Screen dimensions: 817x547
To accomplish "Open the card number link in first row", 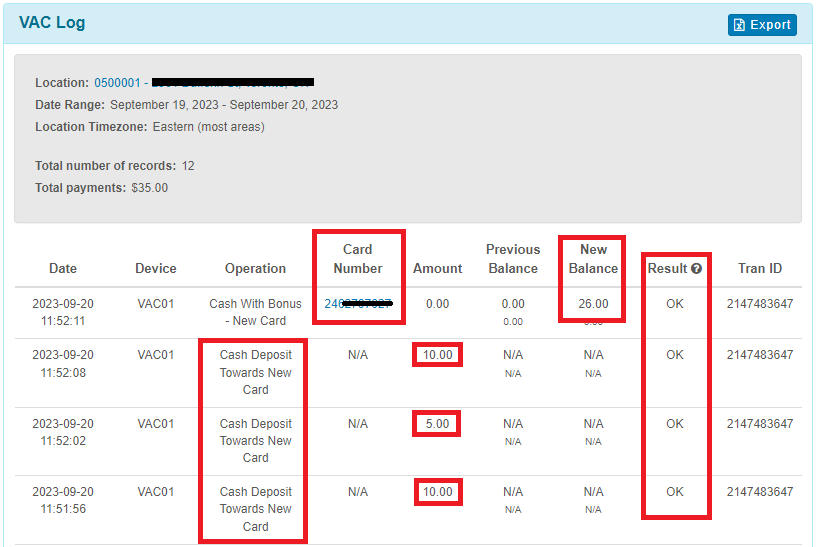I will click(x=357, y=303).
